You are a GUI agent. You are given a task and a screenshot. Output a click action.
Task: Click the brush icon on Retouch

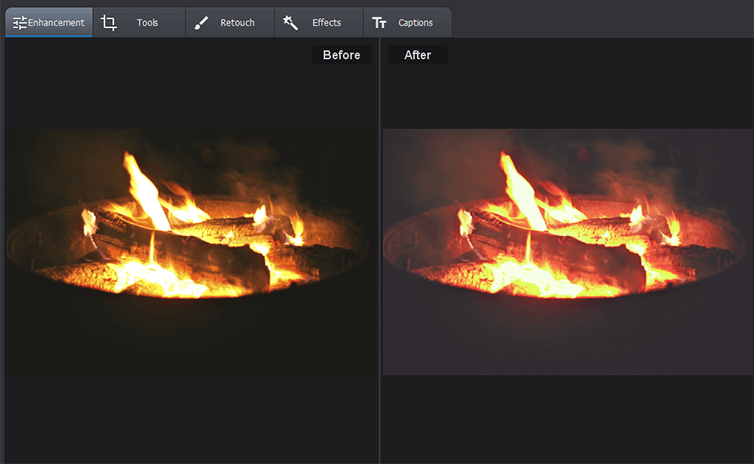tap(201, 23)
